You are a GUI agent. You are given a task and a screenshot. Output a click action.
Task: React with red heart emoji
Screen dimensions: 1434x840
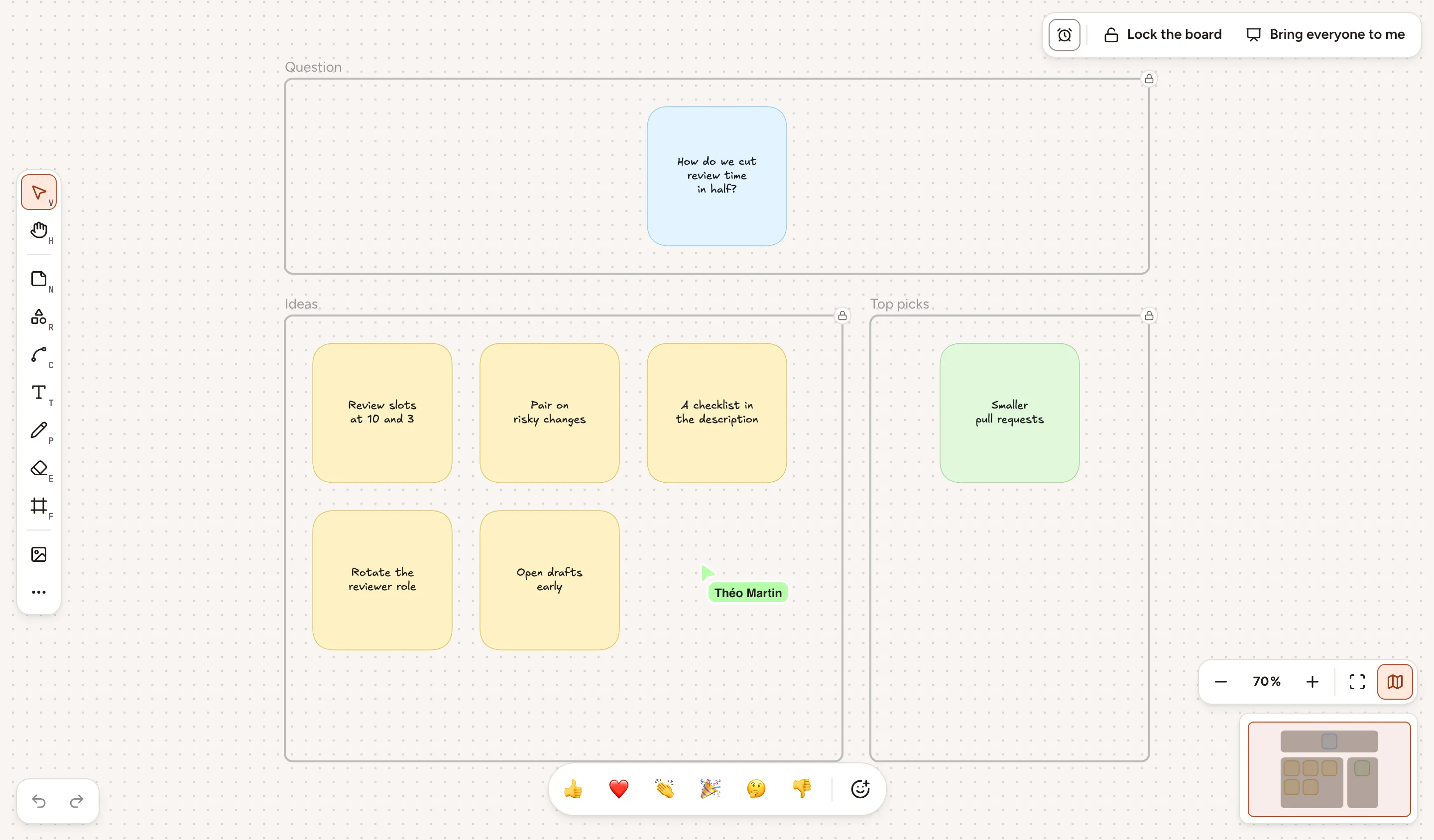(x=618, y=789)
